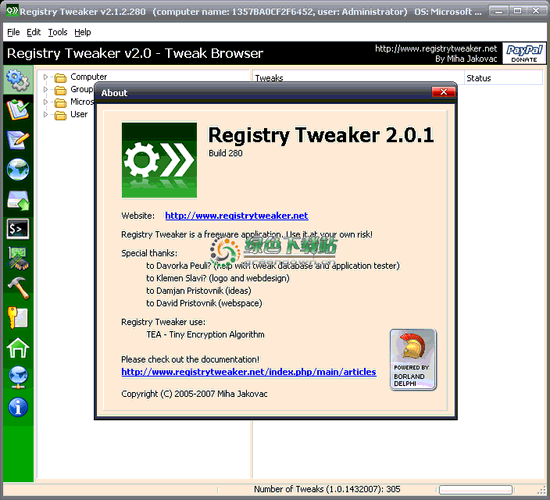Open the File menu

click(13, 32)
